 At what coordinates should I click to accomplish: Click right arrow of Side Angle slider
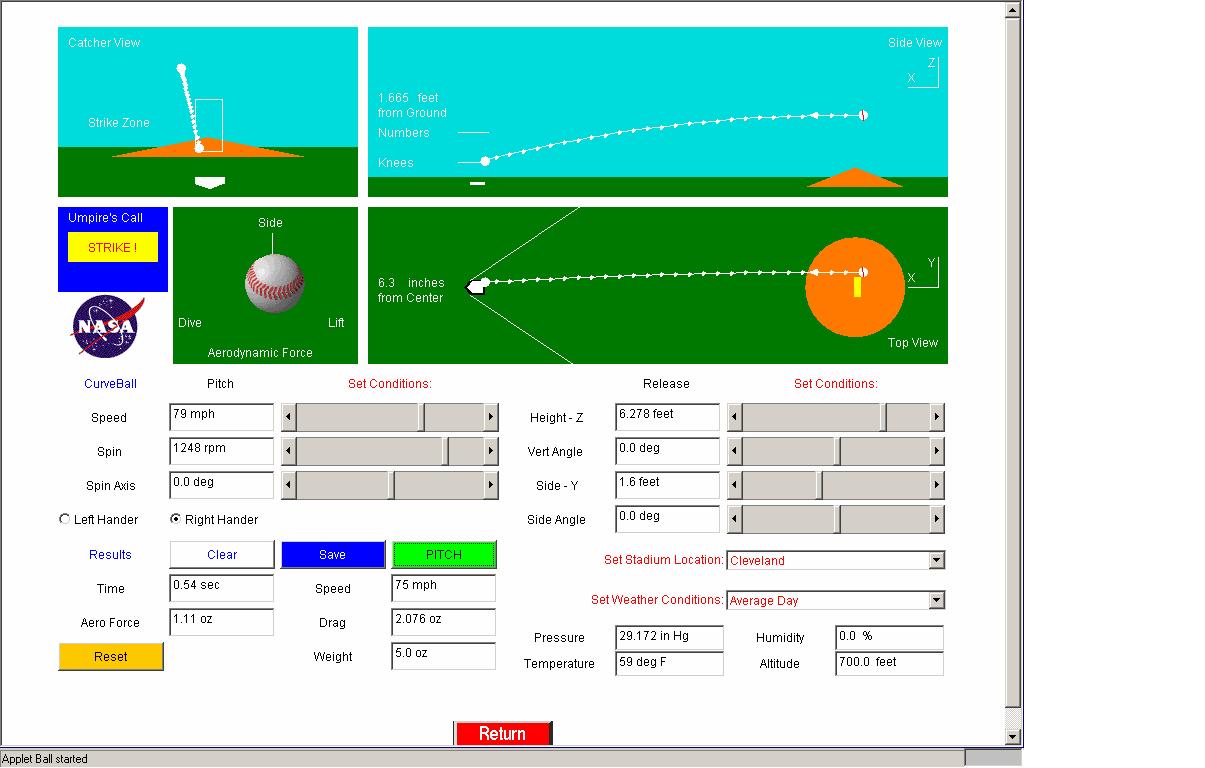[x=937, y=520]
